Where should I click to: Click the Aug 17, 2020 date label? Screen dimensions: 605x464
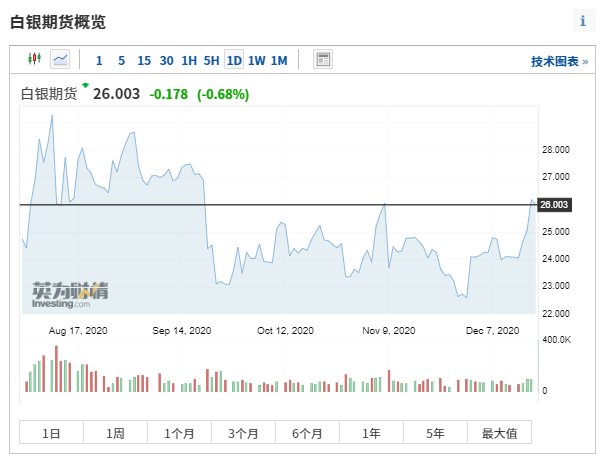click(x=78, y=331)
